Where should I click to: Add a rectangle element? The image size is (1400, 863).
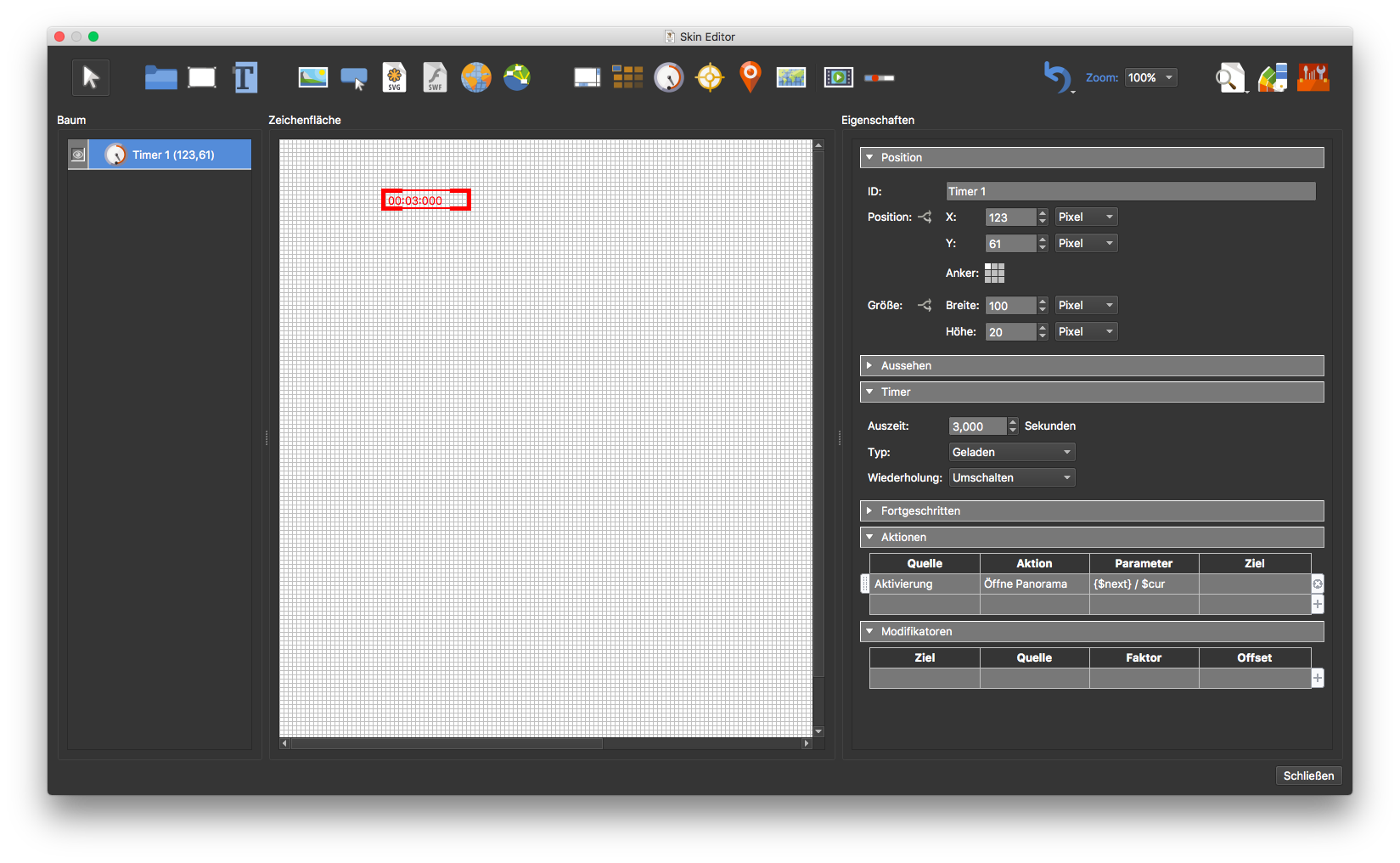202,78
